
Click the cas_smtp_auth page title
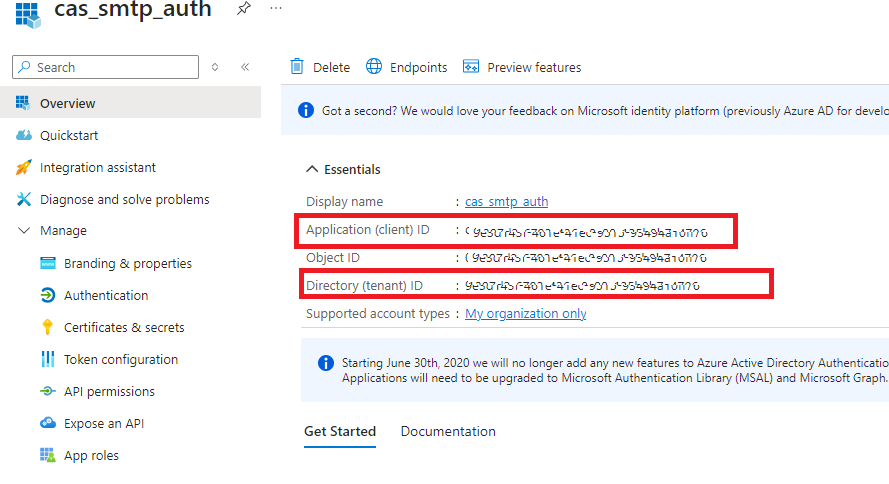click(133, 9)
